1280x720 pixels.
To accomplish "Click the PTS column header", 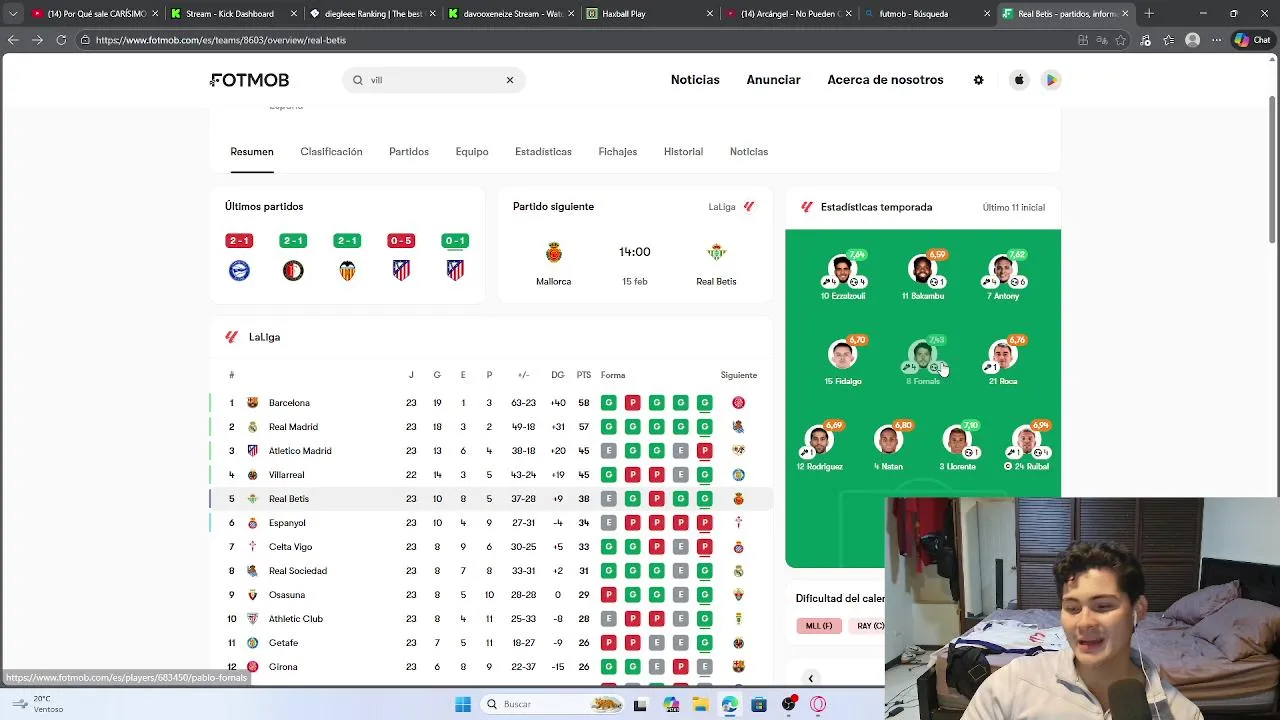I will tap(584, 375).
